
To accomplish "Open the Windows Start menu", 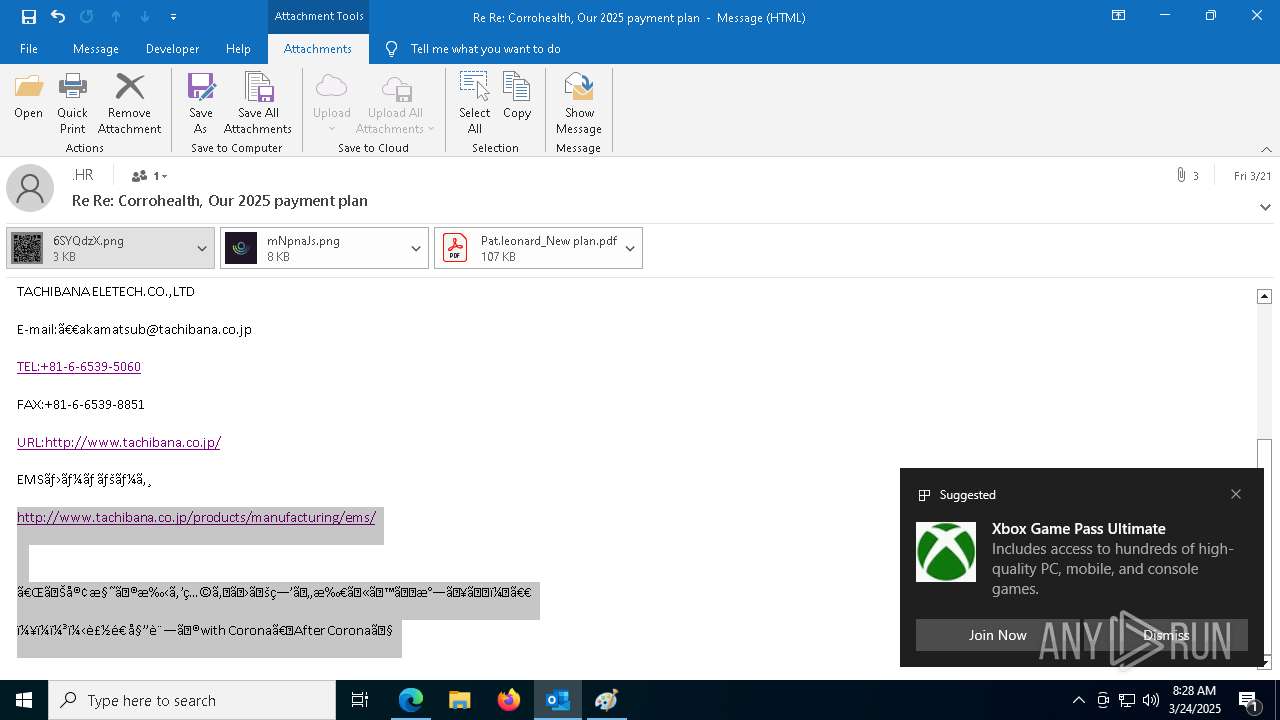I will pyautogui.click(x=24, y=700).
